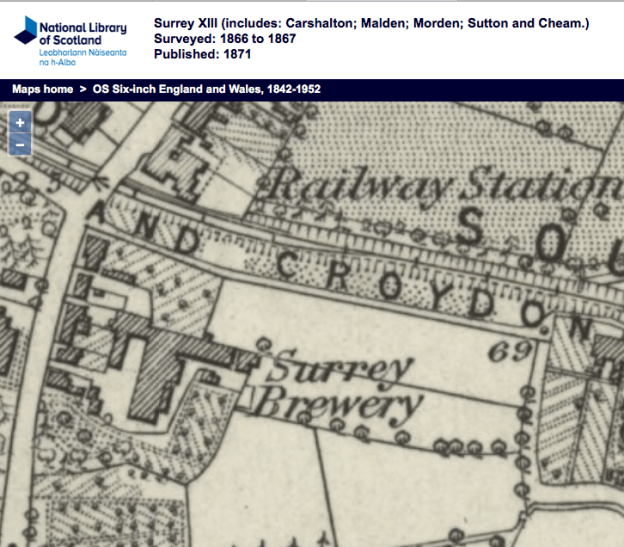Click the word Brewery on the map

point(335,406)
